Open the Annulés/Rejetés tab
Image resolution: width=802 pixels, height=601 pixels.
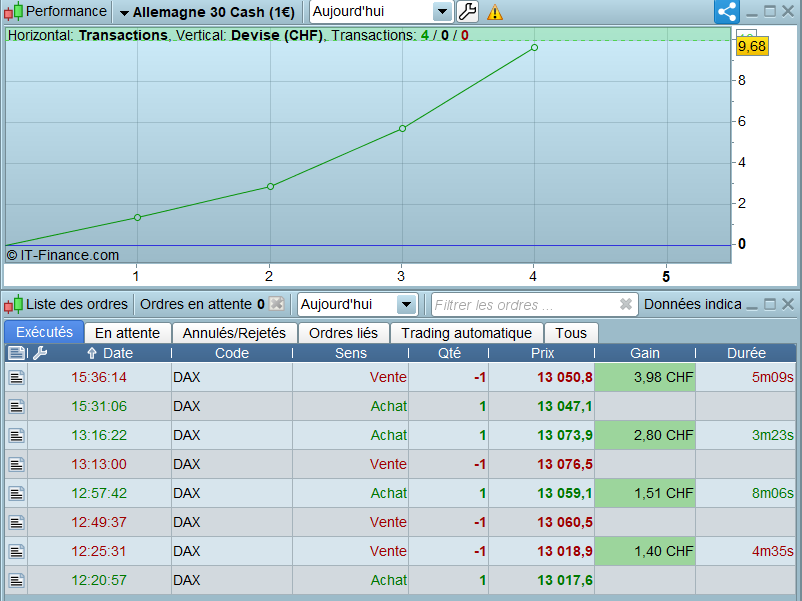pos(234,333)
